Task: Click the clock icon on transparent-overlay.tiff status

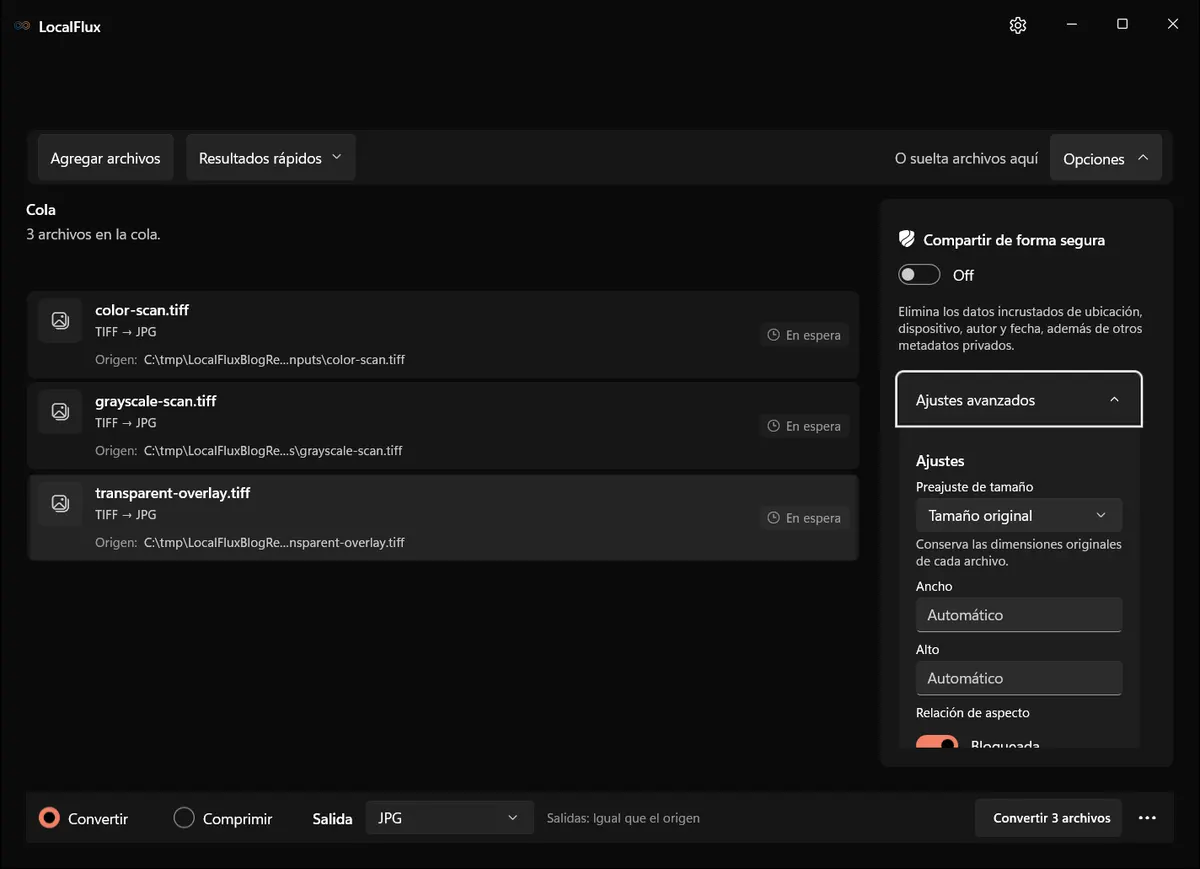Action: tap(773, 518)
